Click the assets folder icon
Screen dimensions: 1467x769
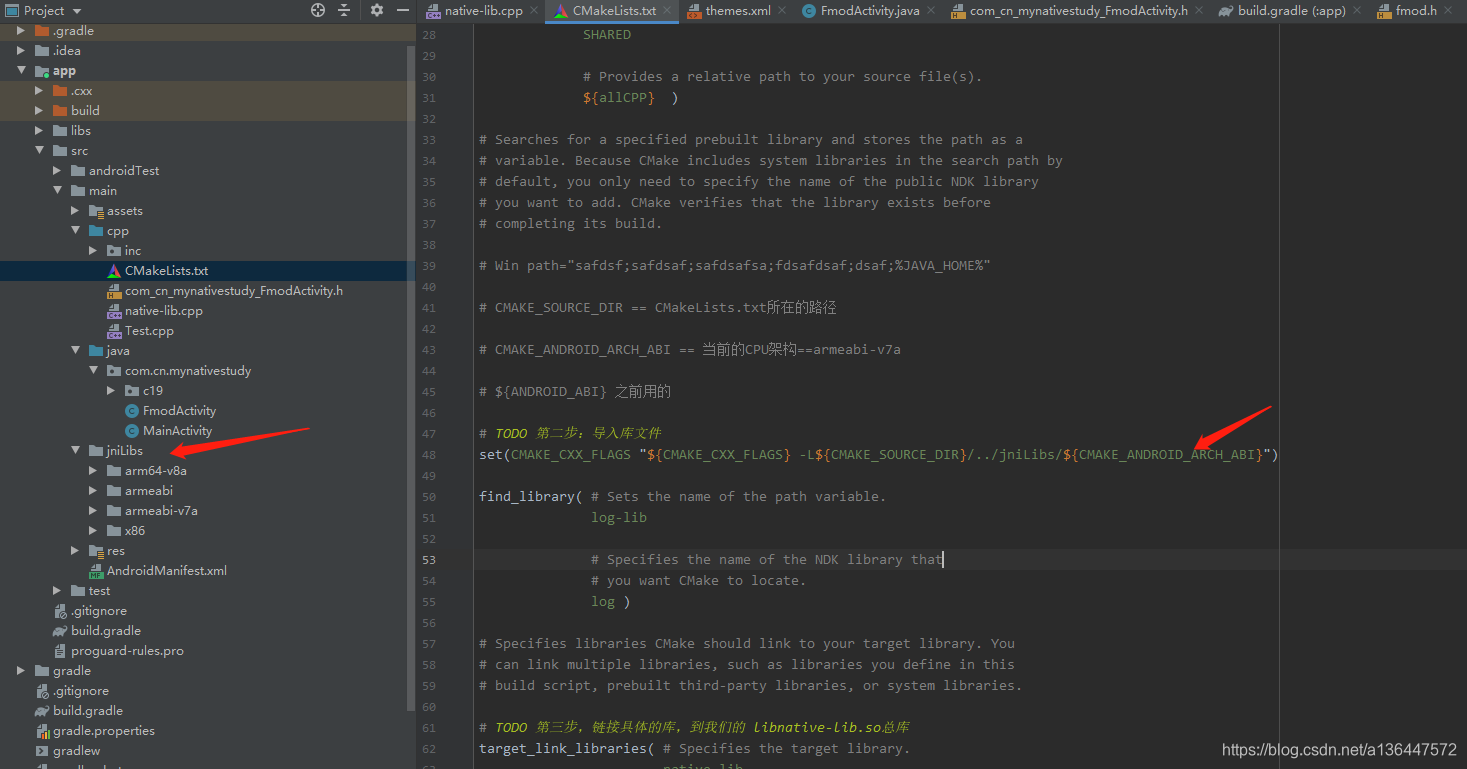pos(96,211)
